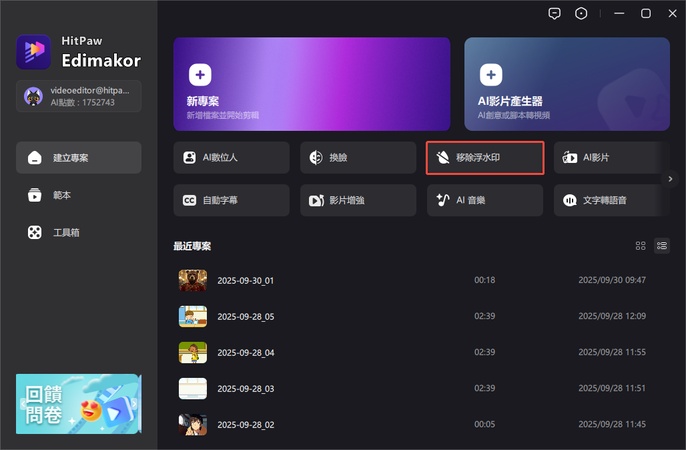Click the plus icon on AI影片產生器 card
The height and width of the screenshot is (450, 686).
coord(491,75)
